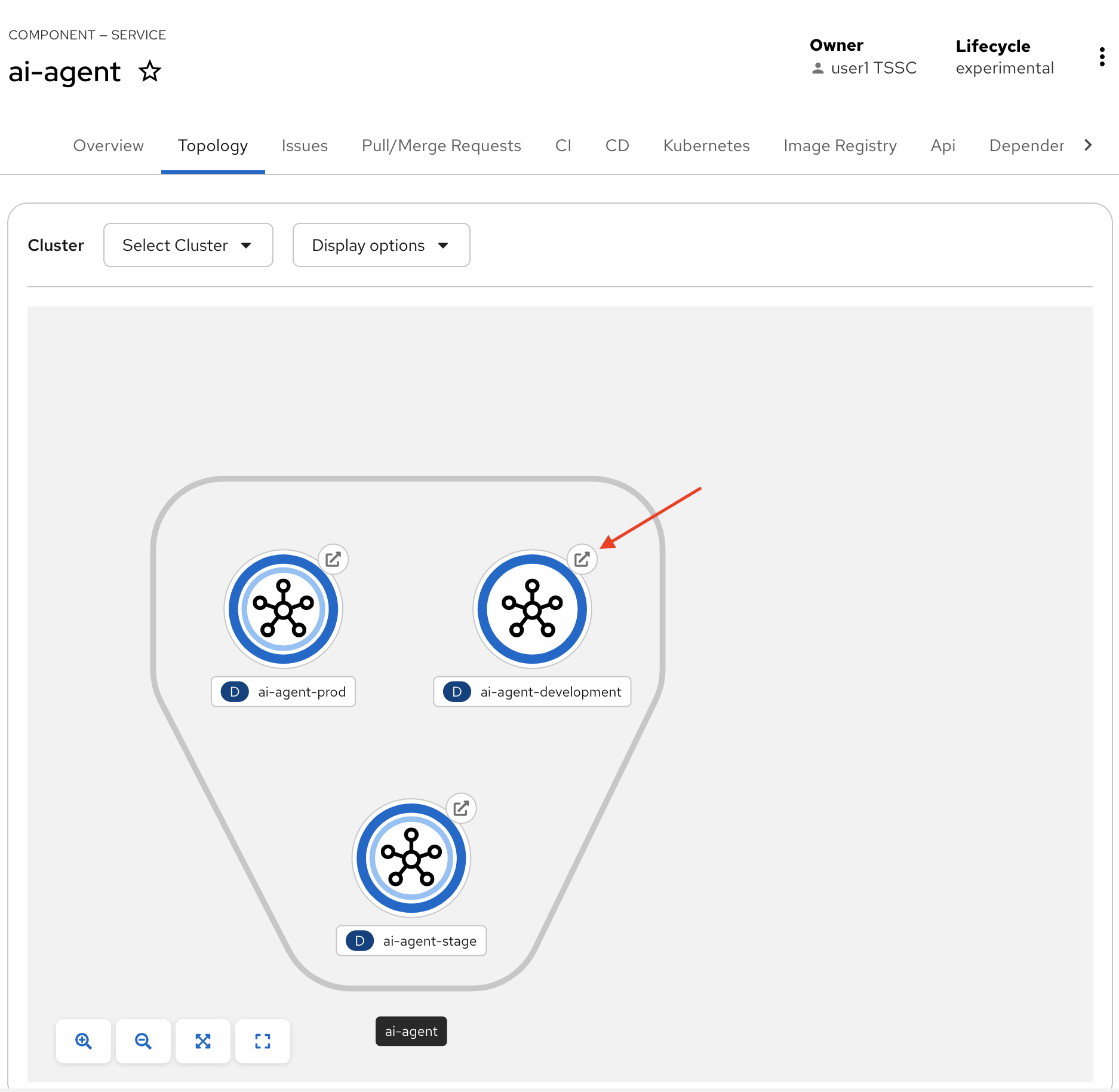The height and width of the screenshot is (1092, 1119).
Task: Expand hidden tabs using the right chevron
Action: (x=1088, y=145)
